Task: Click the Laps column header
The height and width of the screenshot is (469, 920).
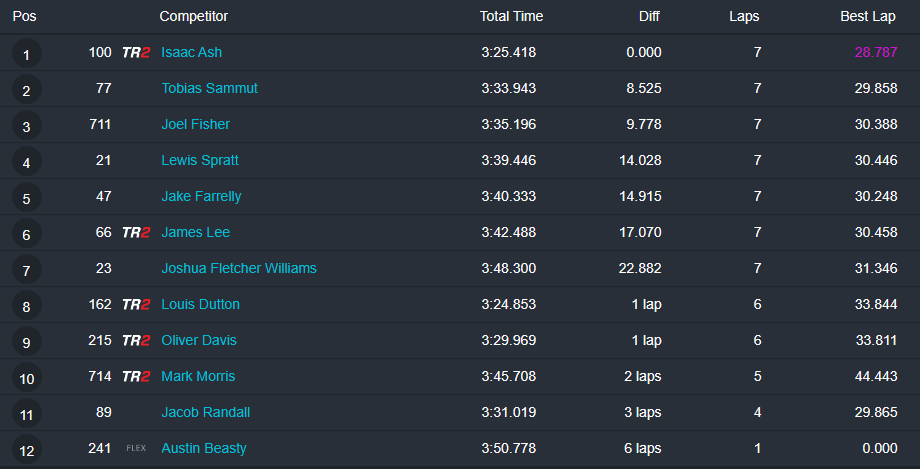Action: coord(744,16)
